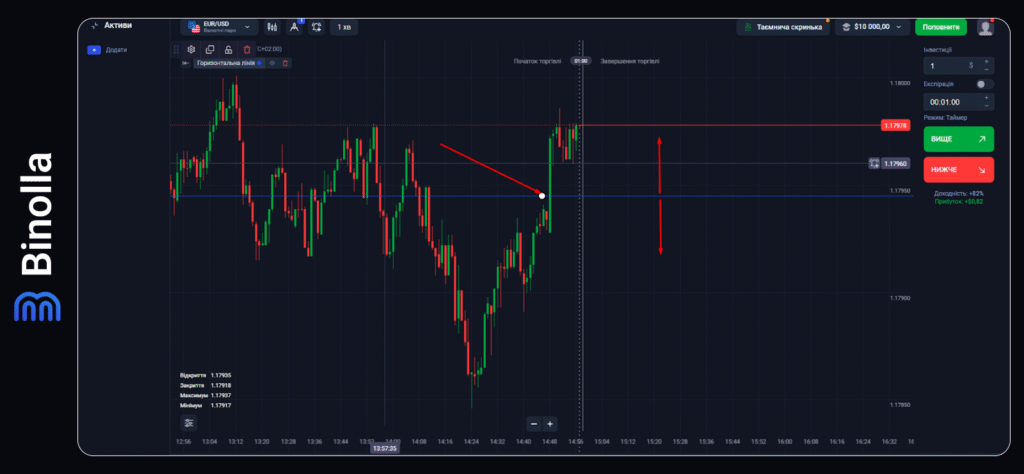Viewport: 1024px width, 474px height.
Task: Toggle the Експірація switch
Action: (984, 85)
